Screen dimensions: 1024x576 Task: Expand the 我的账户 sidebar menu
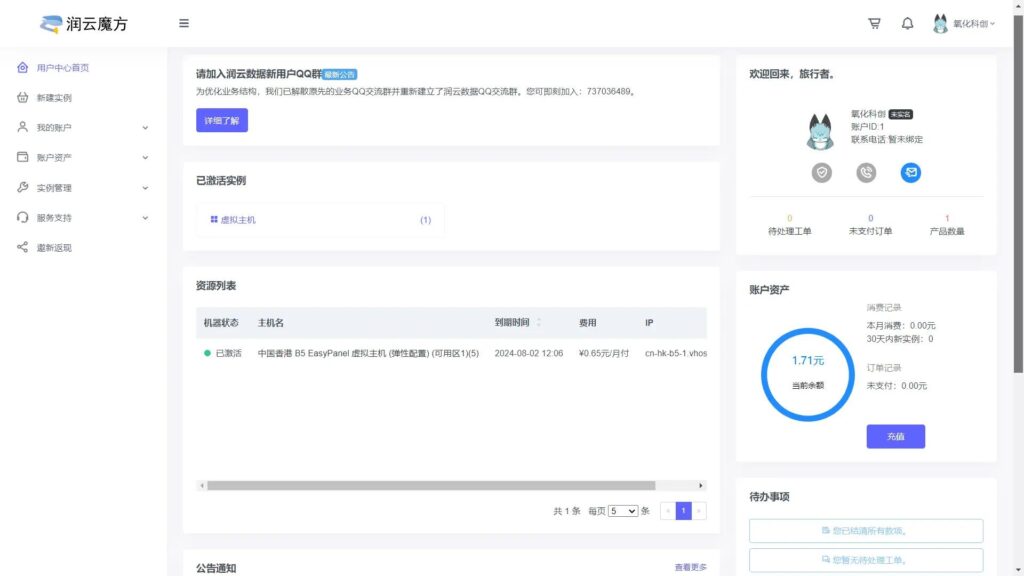pyautogui.click(x=82, y=128)
